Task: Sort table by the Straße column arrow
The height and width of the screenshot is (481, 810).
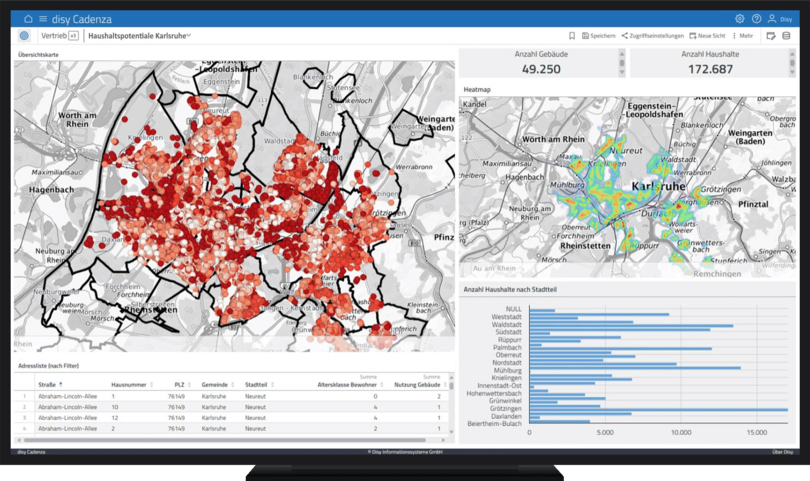Action: click(61, 384)
